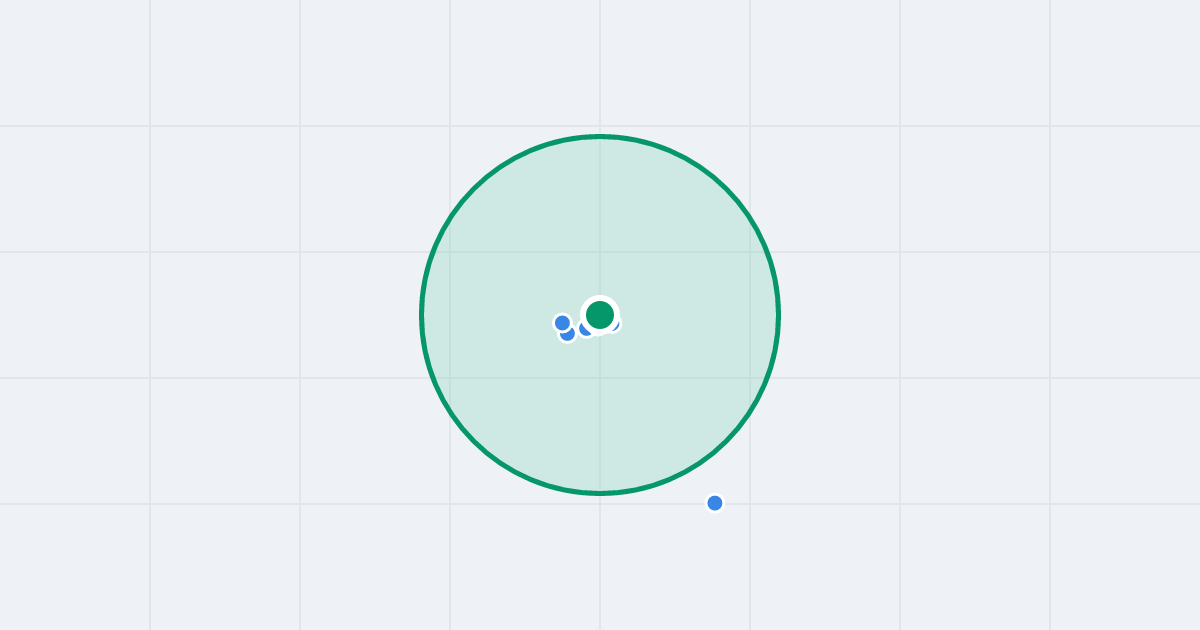Choose the blue dot overlapped by green marker's left edge

(x=586, y=328)
